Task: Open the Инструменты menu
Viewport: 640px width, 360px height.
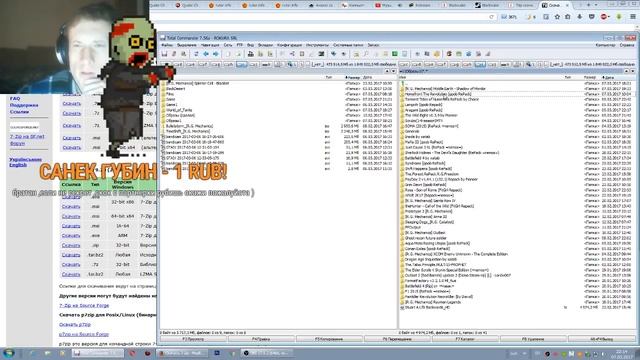Action: [317, 45]
